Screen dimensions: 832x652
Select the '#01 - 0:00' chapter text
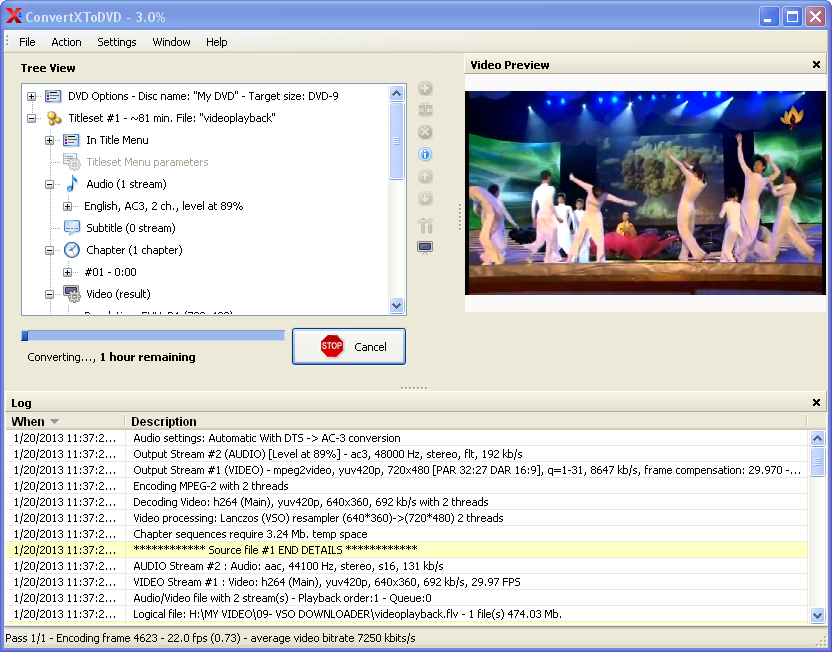(110, 272)
